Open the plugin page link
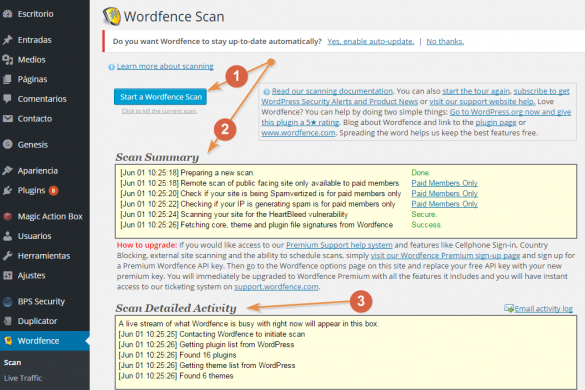The width and height of the screenshot is (585, 390). click(x=496, y=122)
